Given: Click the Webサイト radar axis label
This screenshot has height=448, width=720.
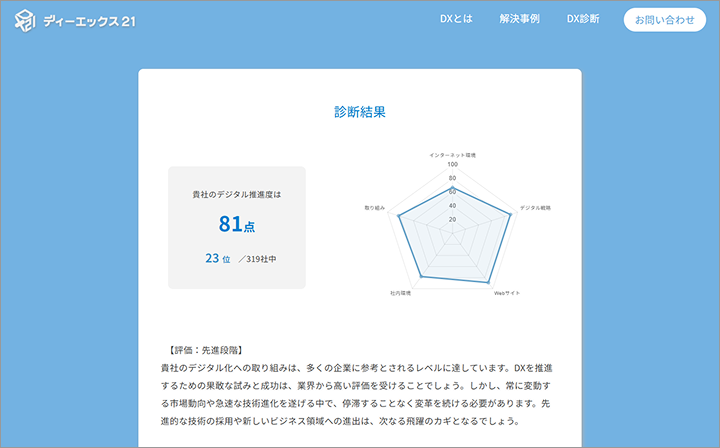Looking at the screenshot, I should (506, 293).
